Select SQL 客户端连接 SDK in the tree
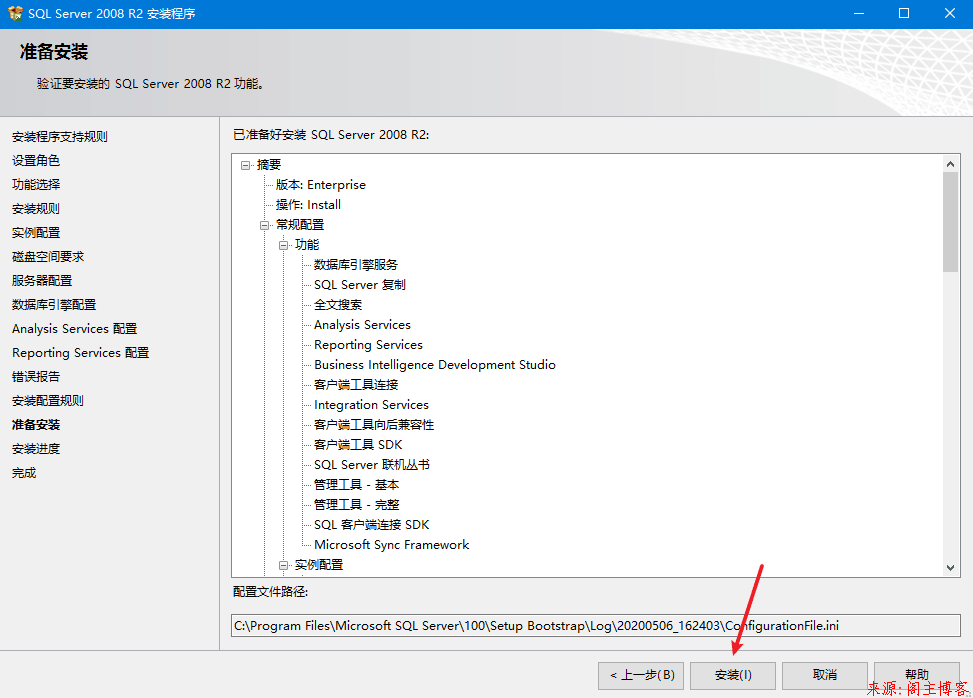973x698 pixels. click(372, 525)
